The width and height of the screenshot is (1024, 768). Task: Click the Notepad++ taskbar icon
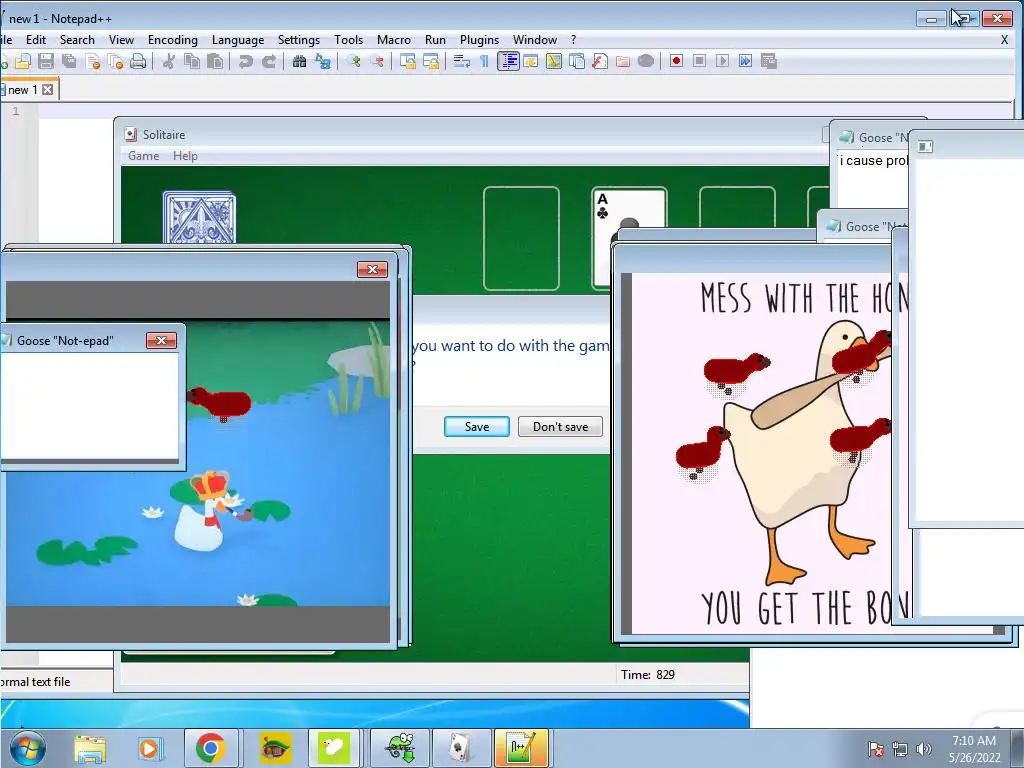(522, 748)
